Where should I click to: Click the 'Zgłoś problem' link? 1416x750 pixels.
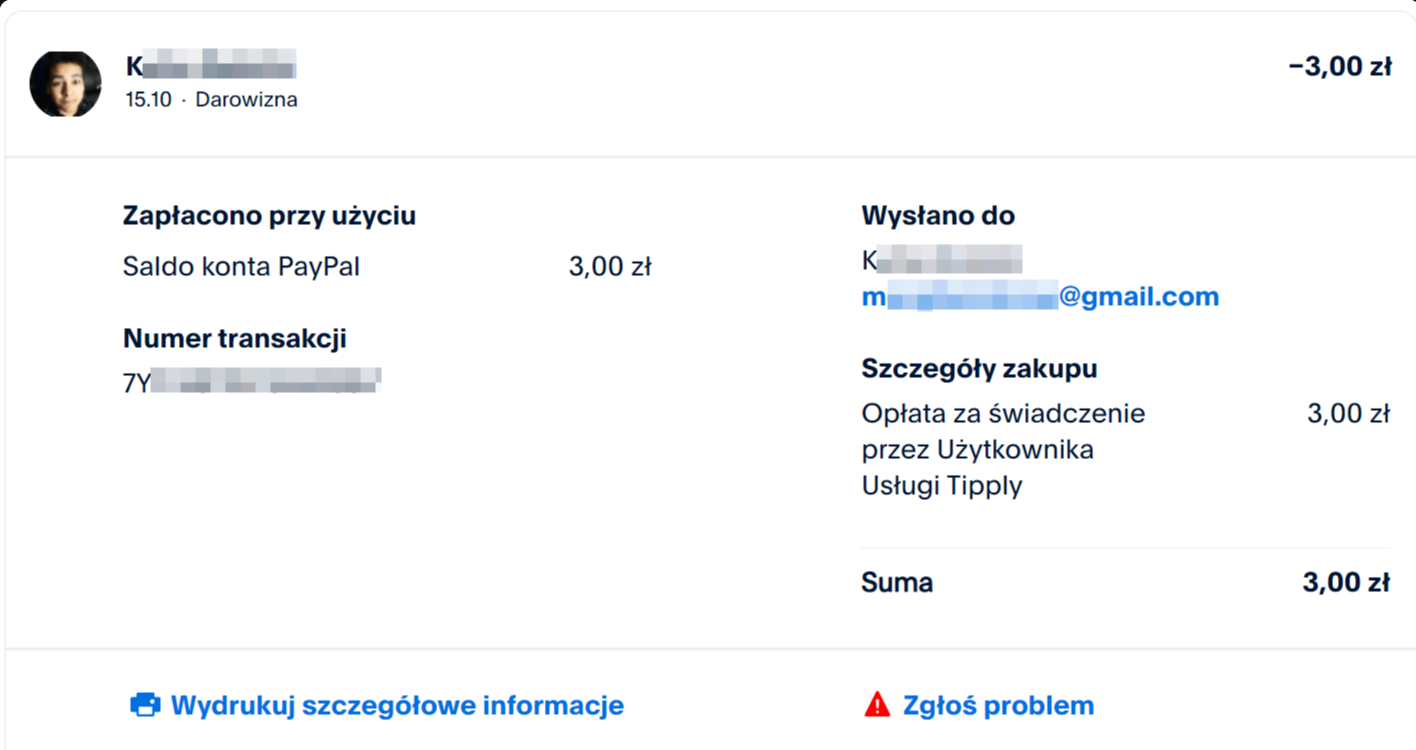tap(998, 705)
